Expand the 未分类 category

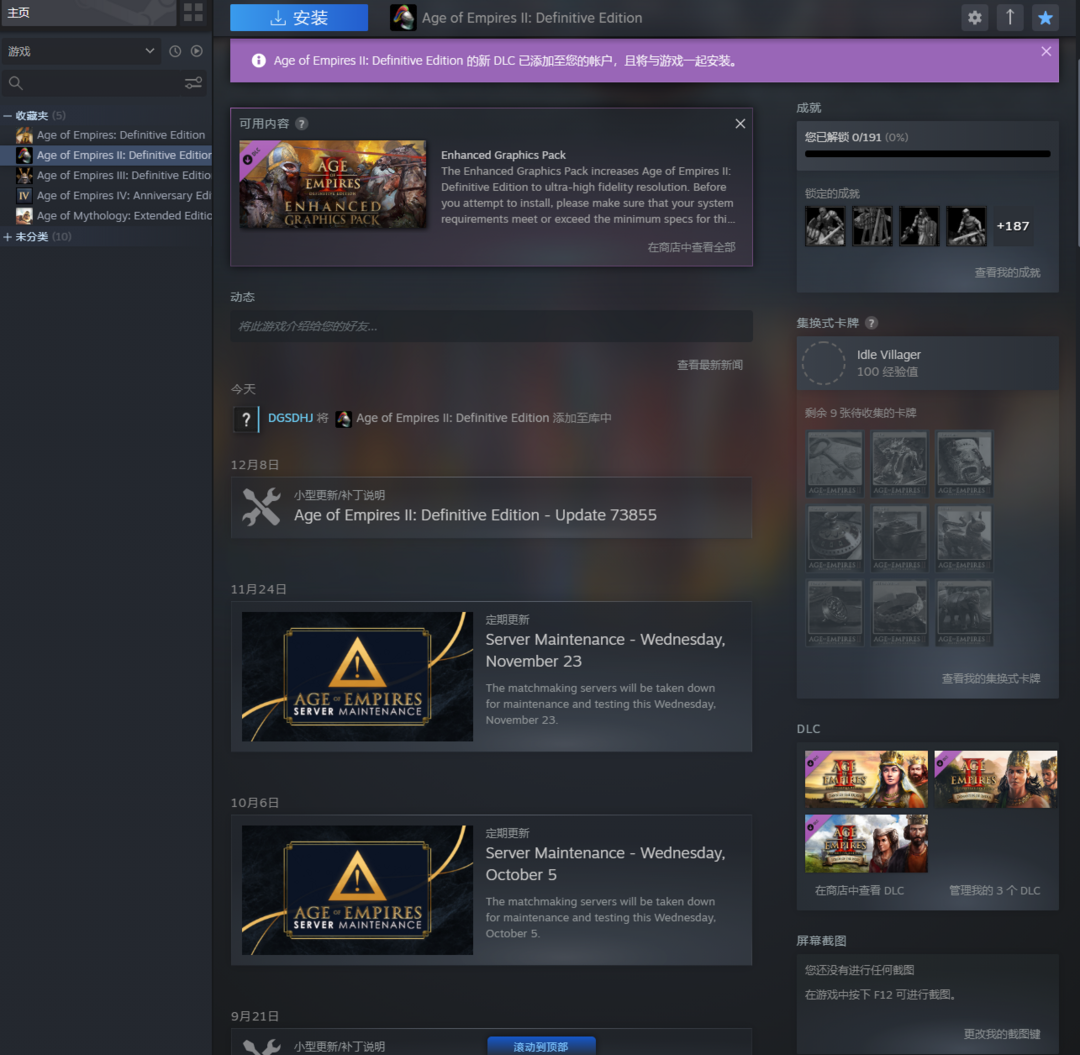click(8, 237)
